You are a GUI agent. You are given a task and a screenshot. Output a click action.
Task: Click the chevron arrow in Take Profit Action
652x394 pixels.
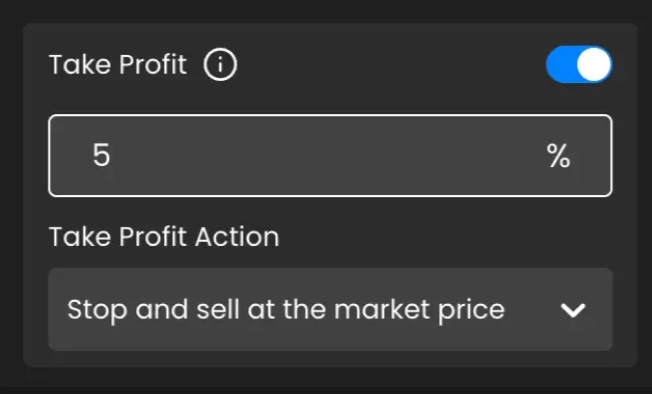pos(573,310)
